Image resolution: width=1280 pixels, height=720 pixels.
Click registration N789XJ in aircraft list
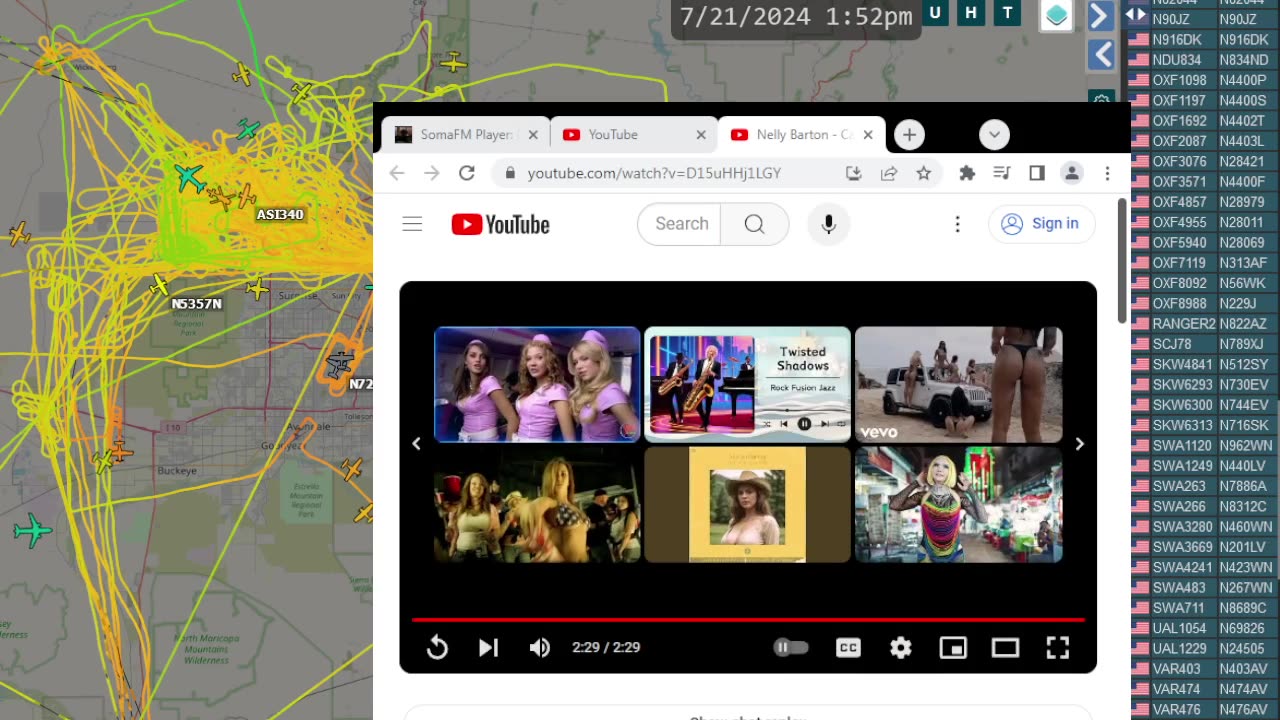(1241, 345)
